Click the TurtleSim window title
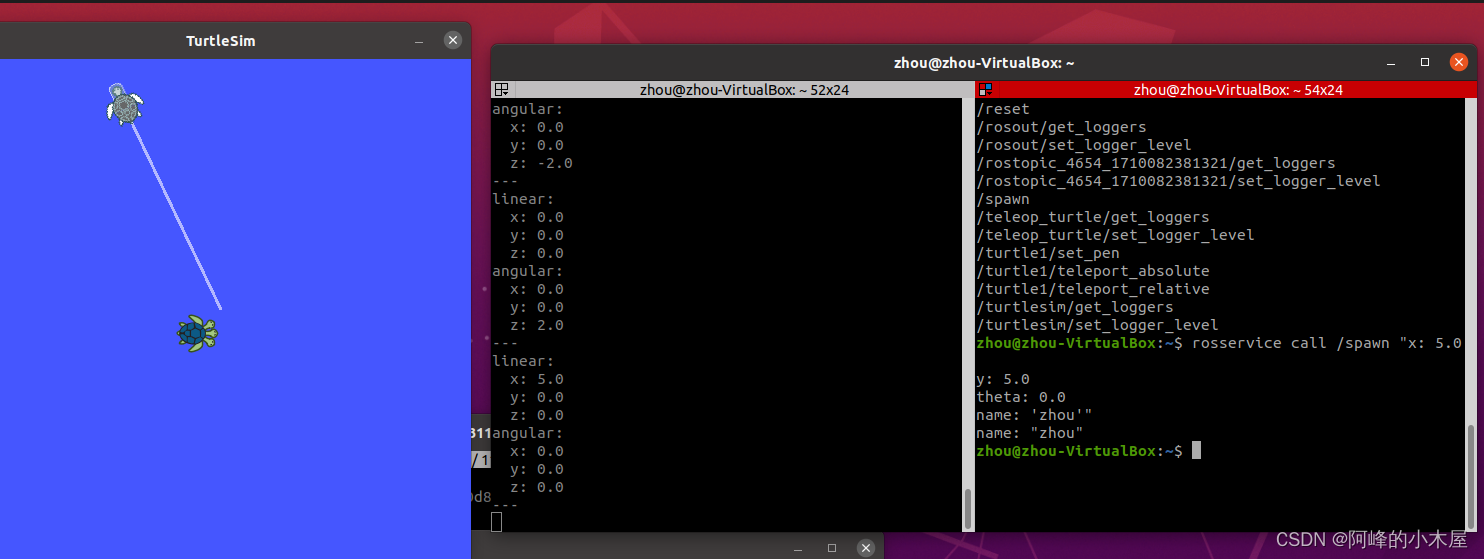 (221, 41)
